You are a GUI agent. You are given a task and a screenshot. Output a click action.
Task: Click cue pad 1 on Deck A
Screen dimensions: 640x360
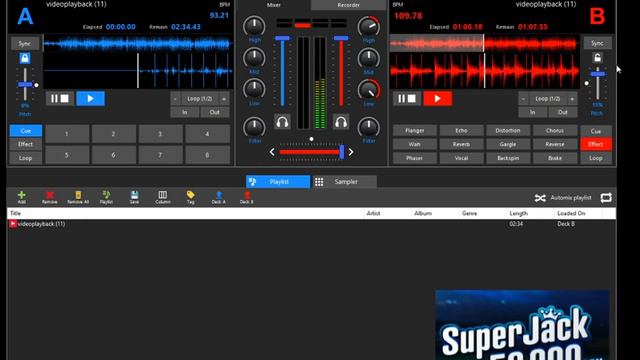(x=67, y=134)
